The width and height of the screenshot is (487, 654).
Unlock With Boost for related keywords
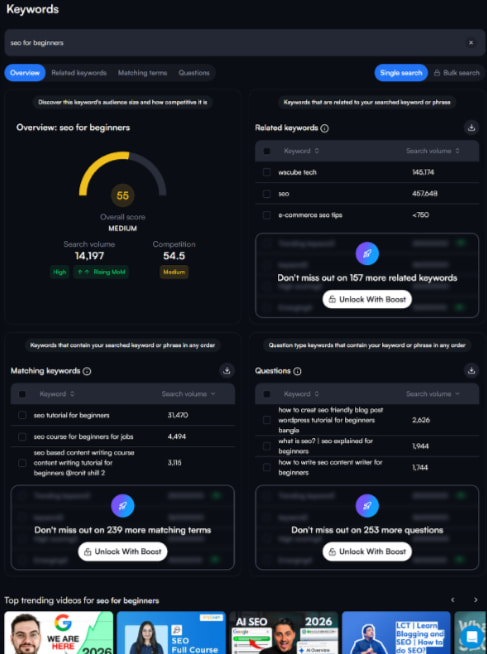367,299
